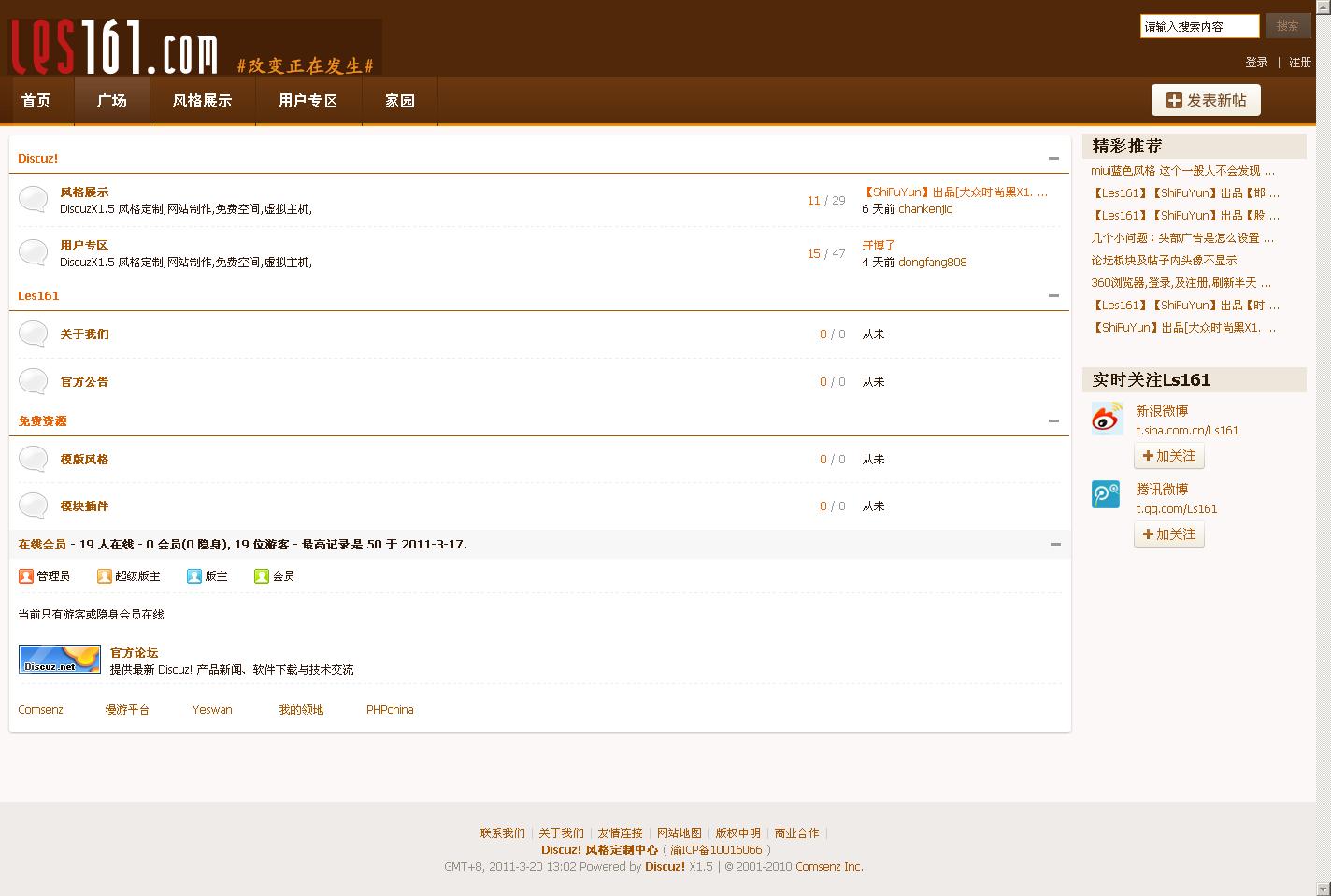Click the les161.com site logo
This screenshot has height=896, width=1331.
[195, 47]
